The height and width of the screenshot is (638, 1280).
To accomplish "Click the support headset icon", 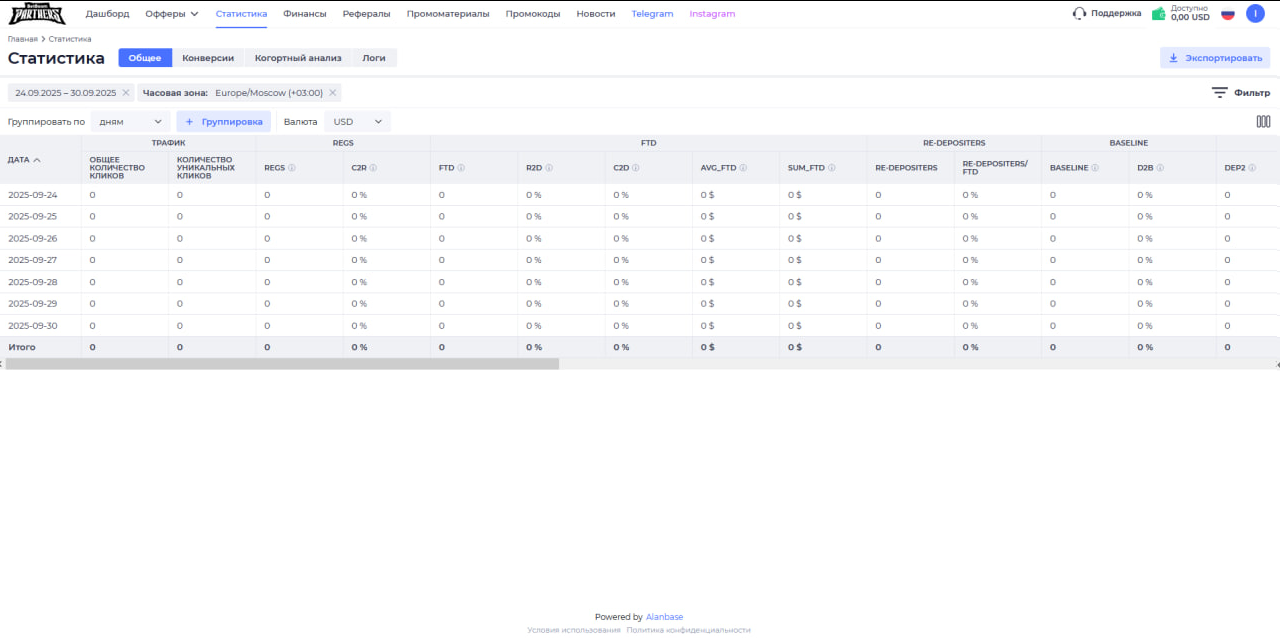I will point(1079,14).
